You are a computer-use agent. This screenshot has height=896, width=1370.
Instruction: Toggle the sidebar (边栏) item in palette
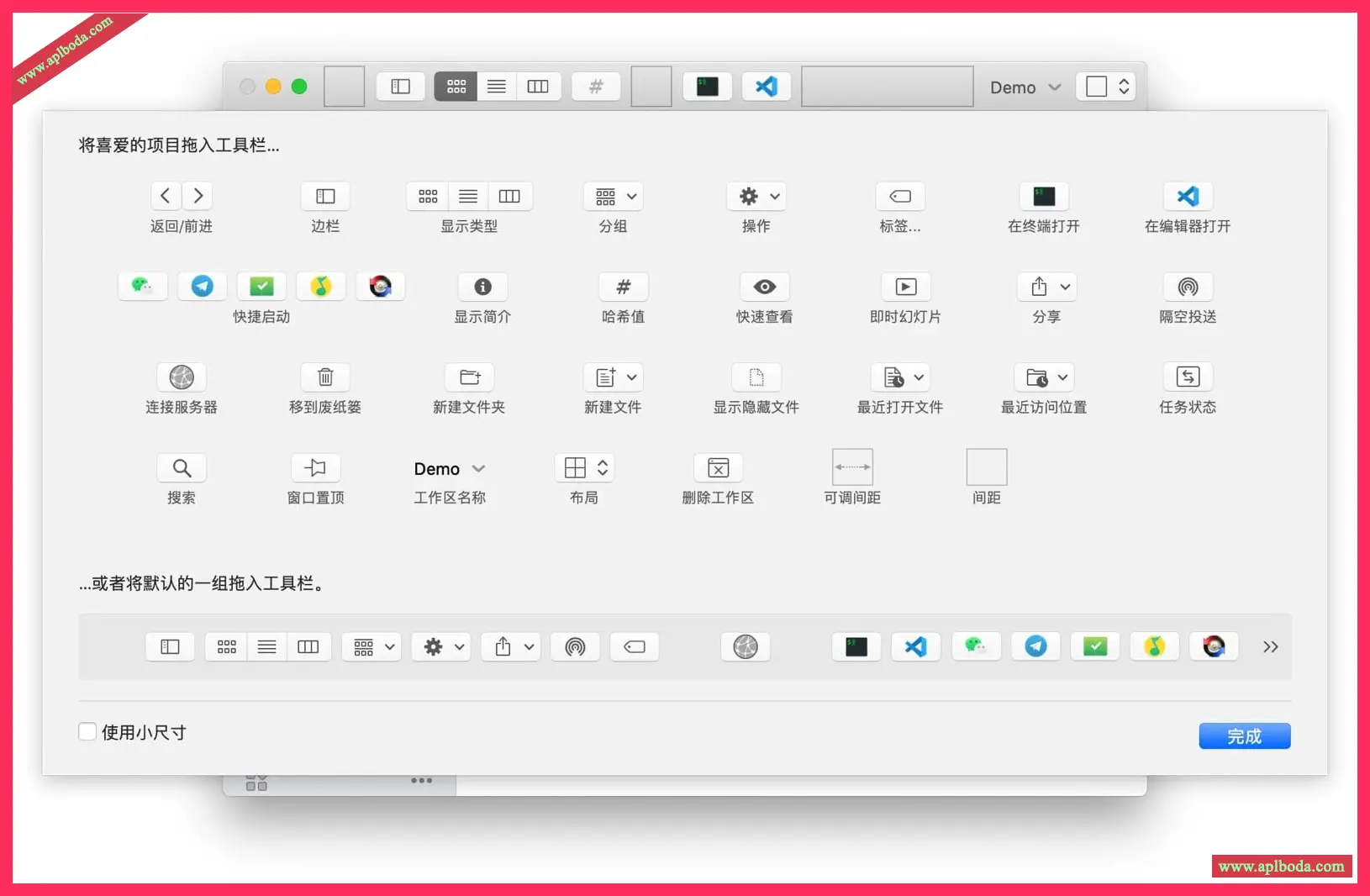coord(325,197)
